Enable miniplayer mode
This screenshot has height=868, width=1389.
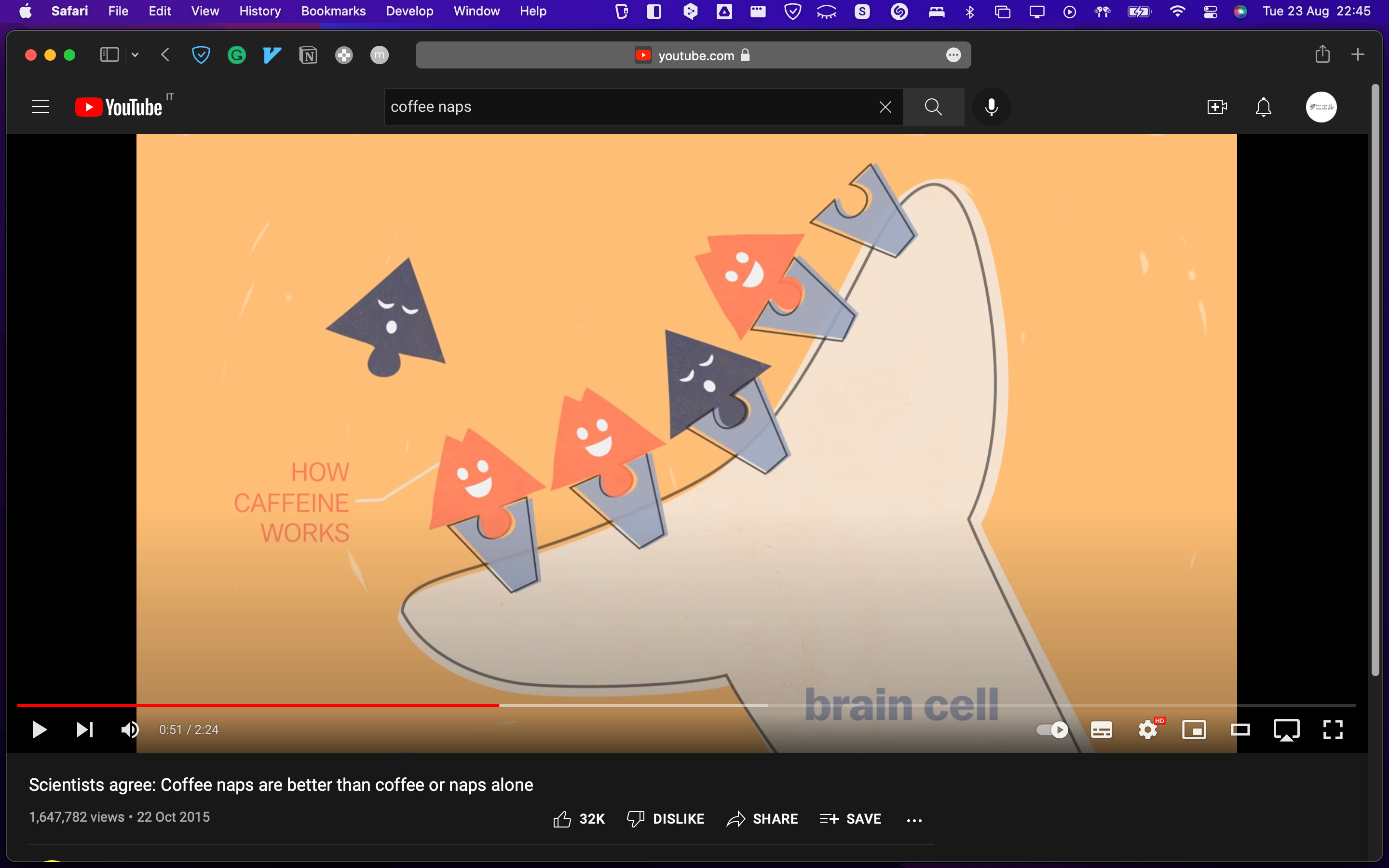pos(1194,730)
